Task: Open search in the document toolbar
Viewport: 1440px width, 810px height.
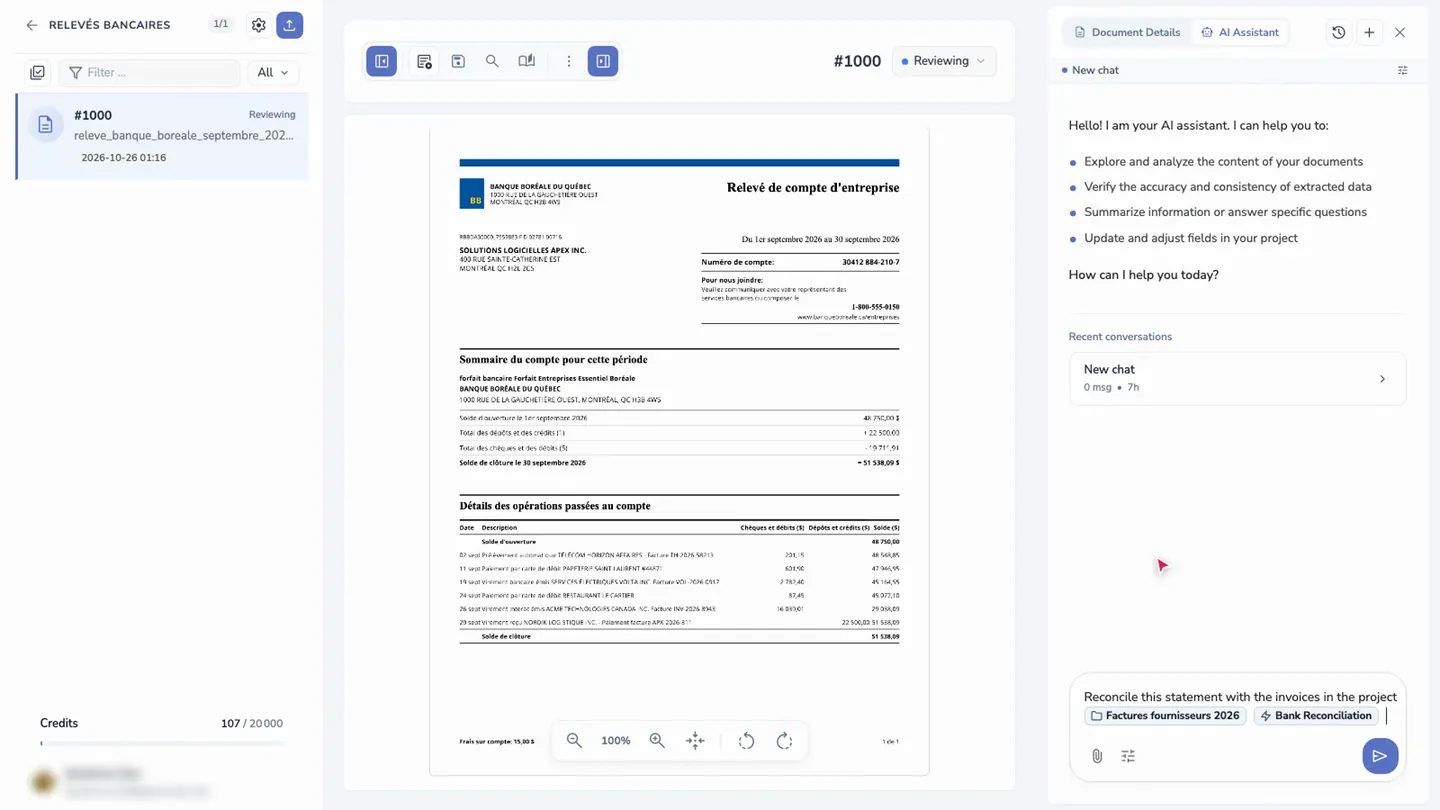Action: pyautogui.click(x=492, y=61)
